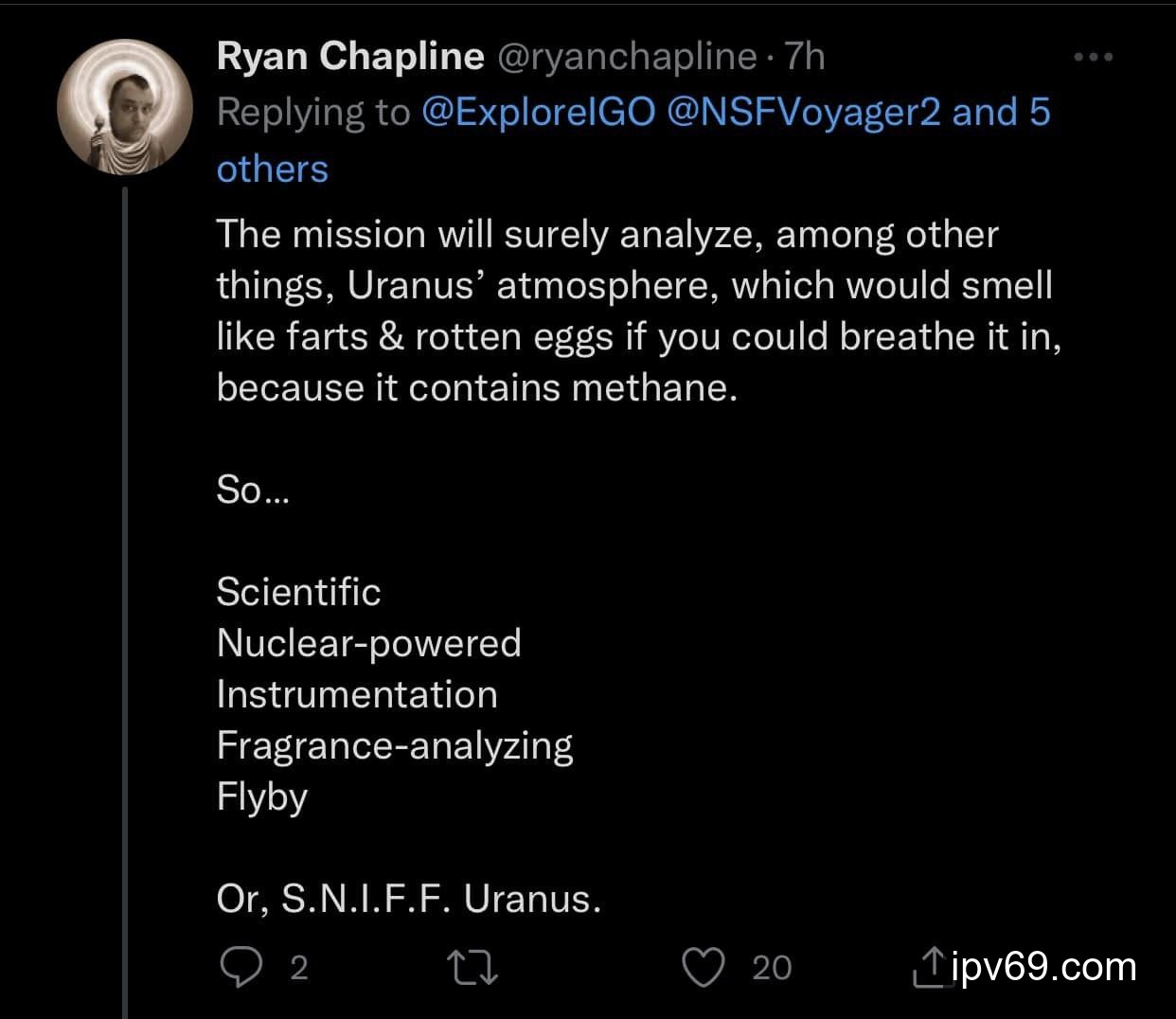
Task: Visit the @ExploreIGO mention
Action: point(538,112)
